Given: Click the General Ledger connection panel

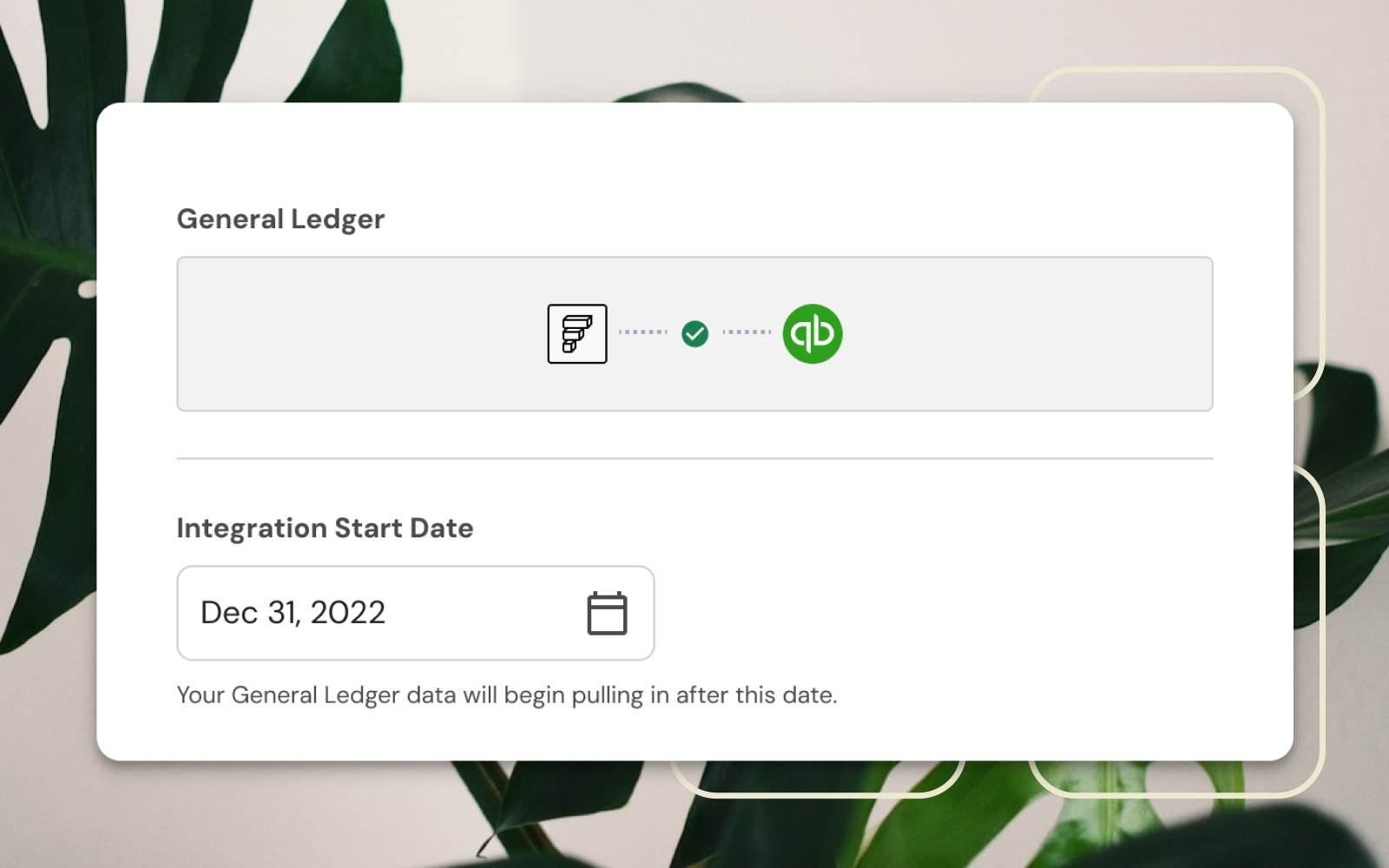Looking at the screenshot, I should click(694, 332).
